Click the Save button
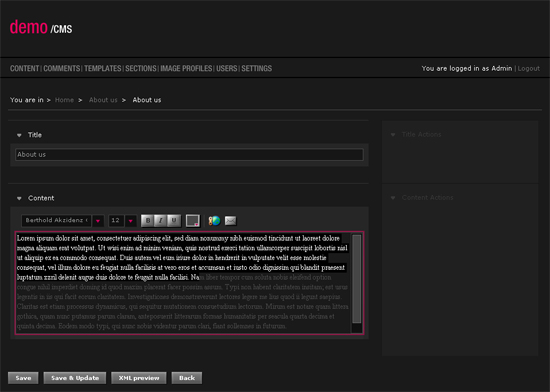This screenshot has width=550, height=392. click(23, 378)
